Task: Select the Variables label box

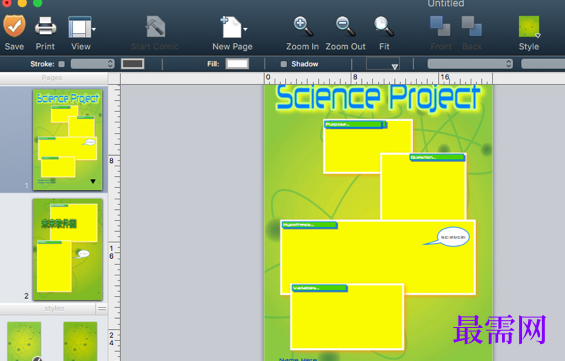Action: pos(319,288)
